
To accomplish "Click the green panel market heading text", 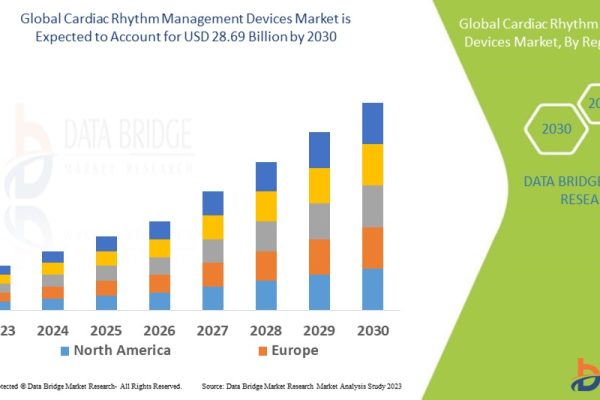I will tap(529, 33).
